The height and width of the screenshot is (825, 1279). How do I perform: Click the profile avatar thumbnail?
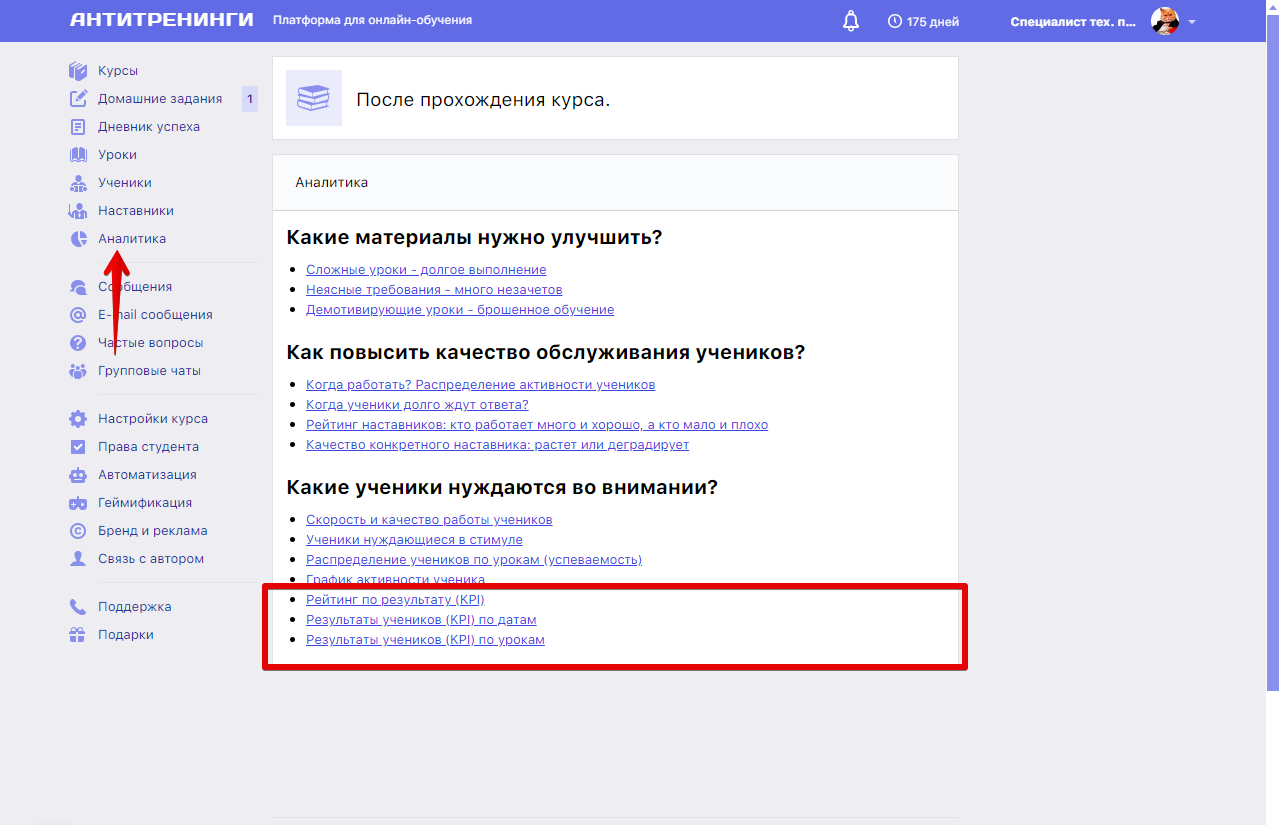point(1163,20)
